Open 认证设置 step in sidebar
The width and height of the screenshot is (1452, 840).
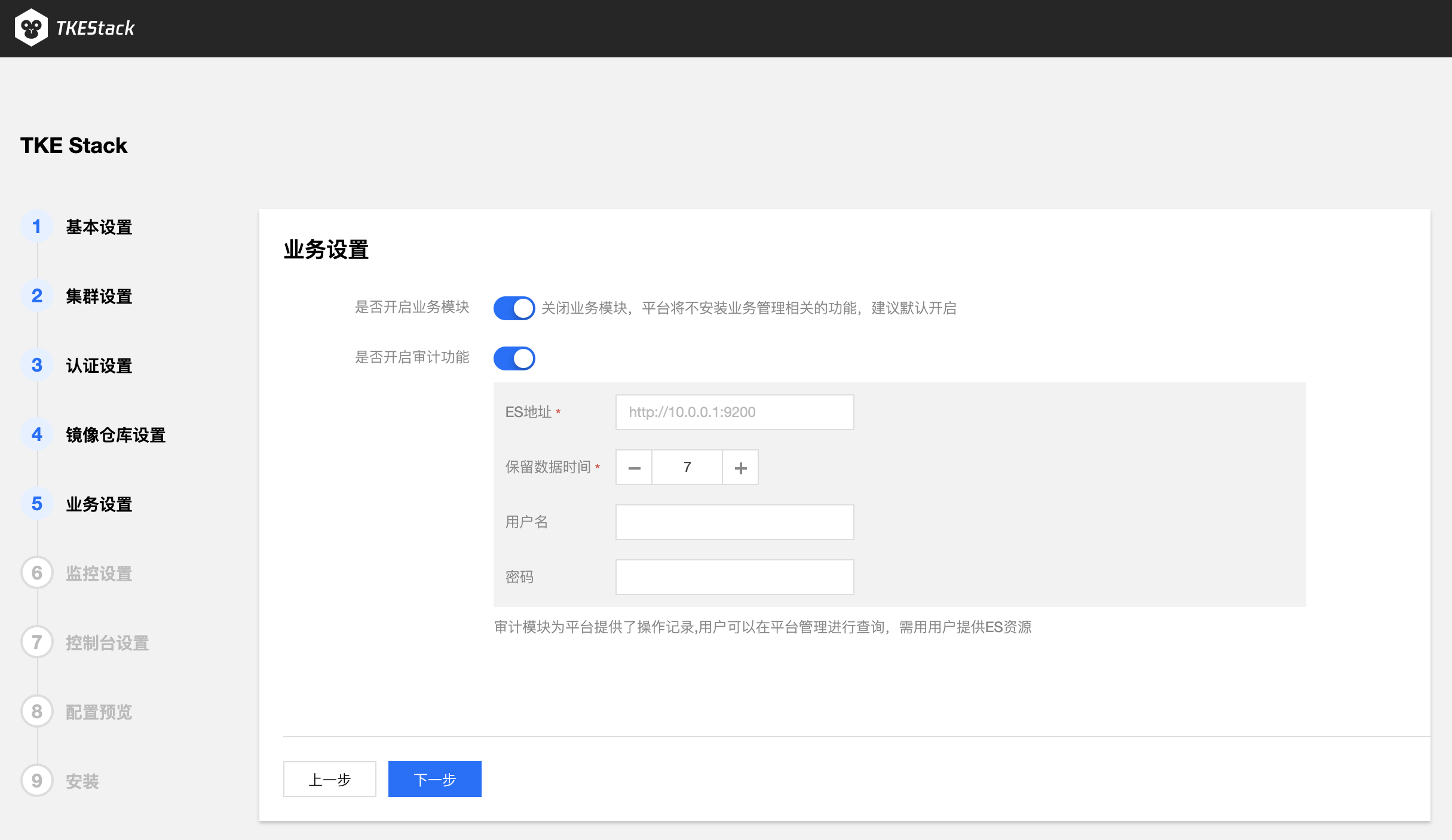click(x=99, y=366)
